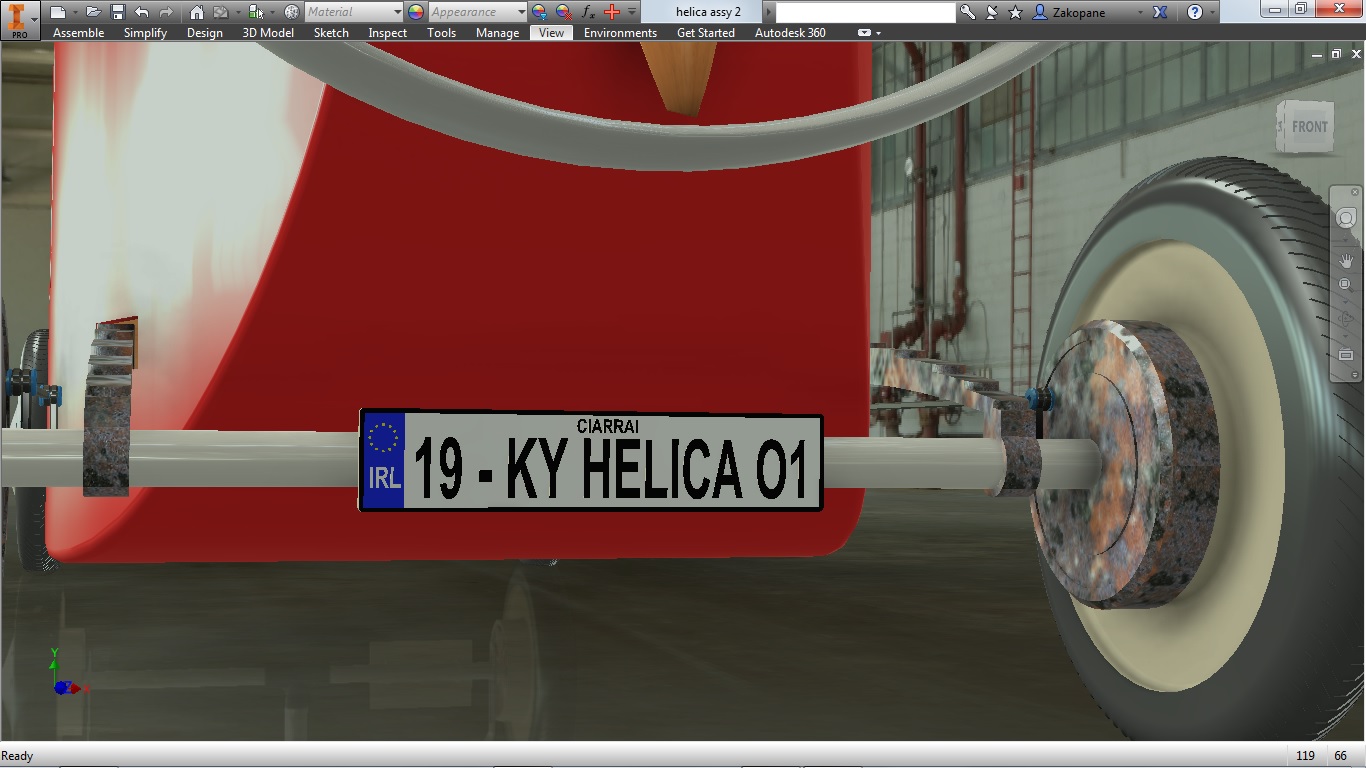Open the Inventor application menu button
1366x768 pixels.
click(x=19, y=19)
